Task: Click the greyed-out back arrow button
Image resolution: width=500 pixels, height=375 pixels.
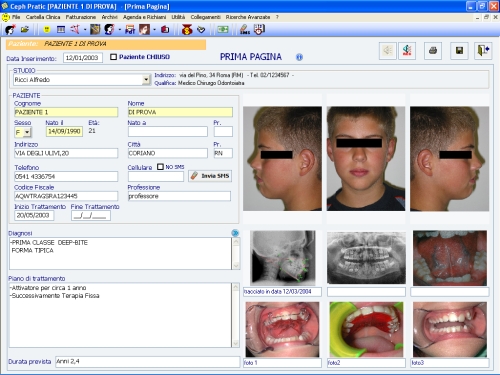Action: (x=388, y=51)
